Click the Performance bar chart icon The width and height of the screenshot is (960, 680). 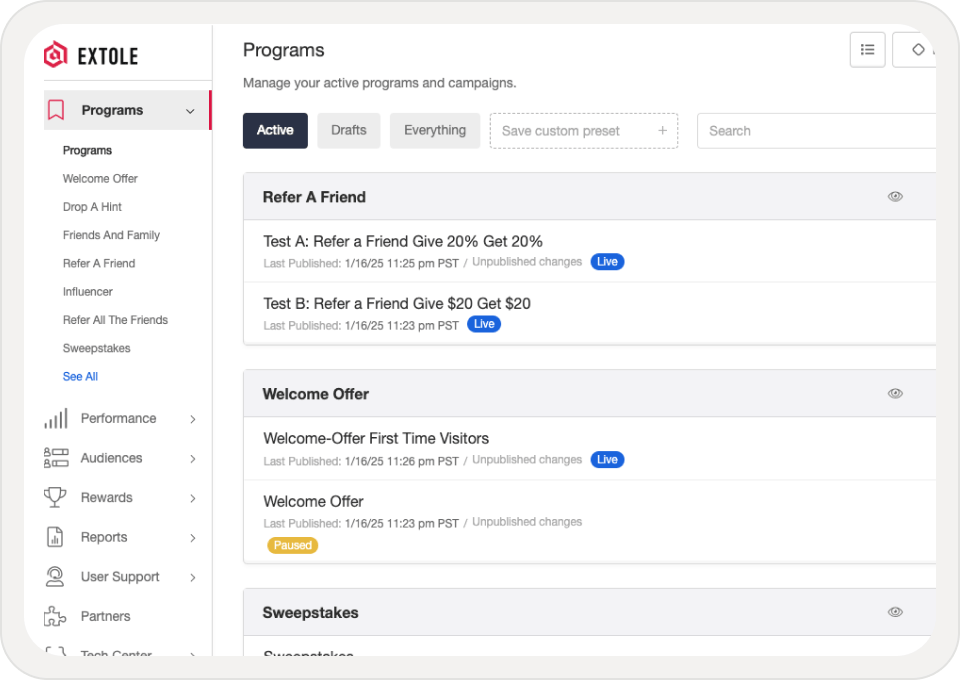tap(56, 419)
